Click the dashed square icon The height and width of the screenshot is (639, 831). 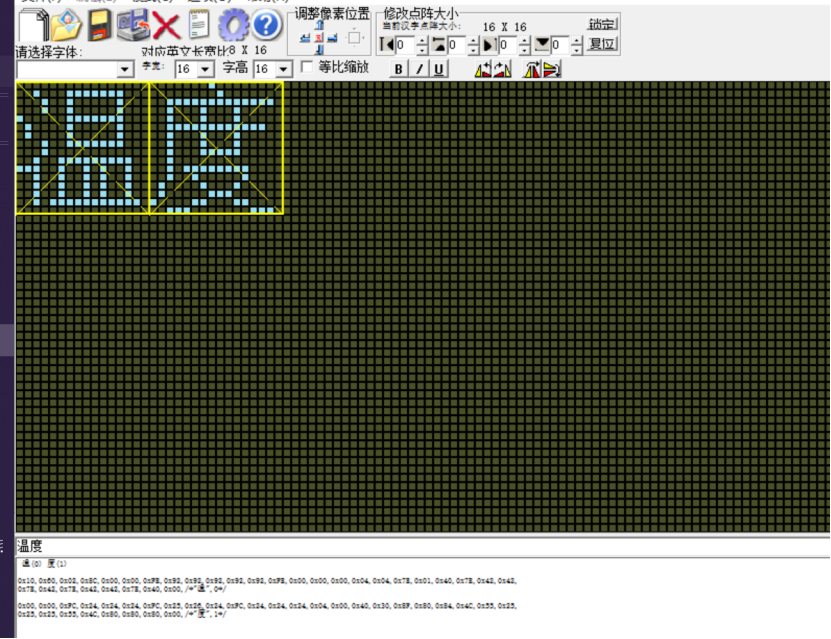click(354, 38)
